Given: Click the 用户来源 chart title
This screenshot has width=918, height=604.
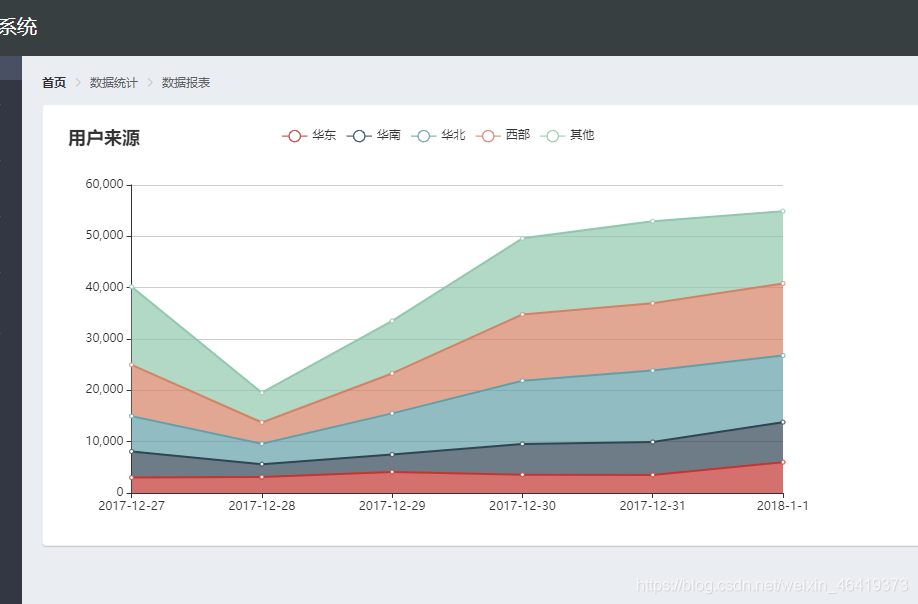Looking at the screenshot, I should (x=104, y=138).
